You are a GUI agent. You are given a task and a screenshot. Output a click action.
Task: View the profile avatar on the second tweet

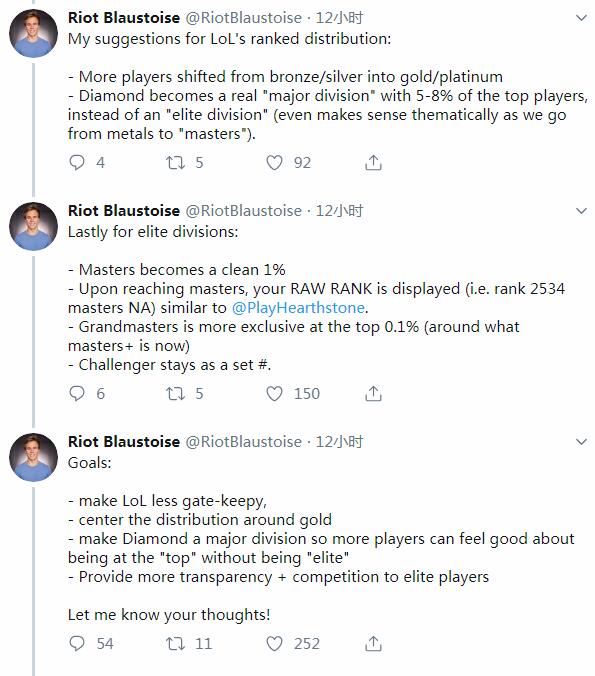(33, 226)
